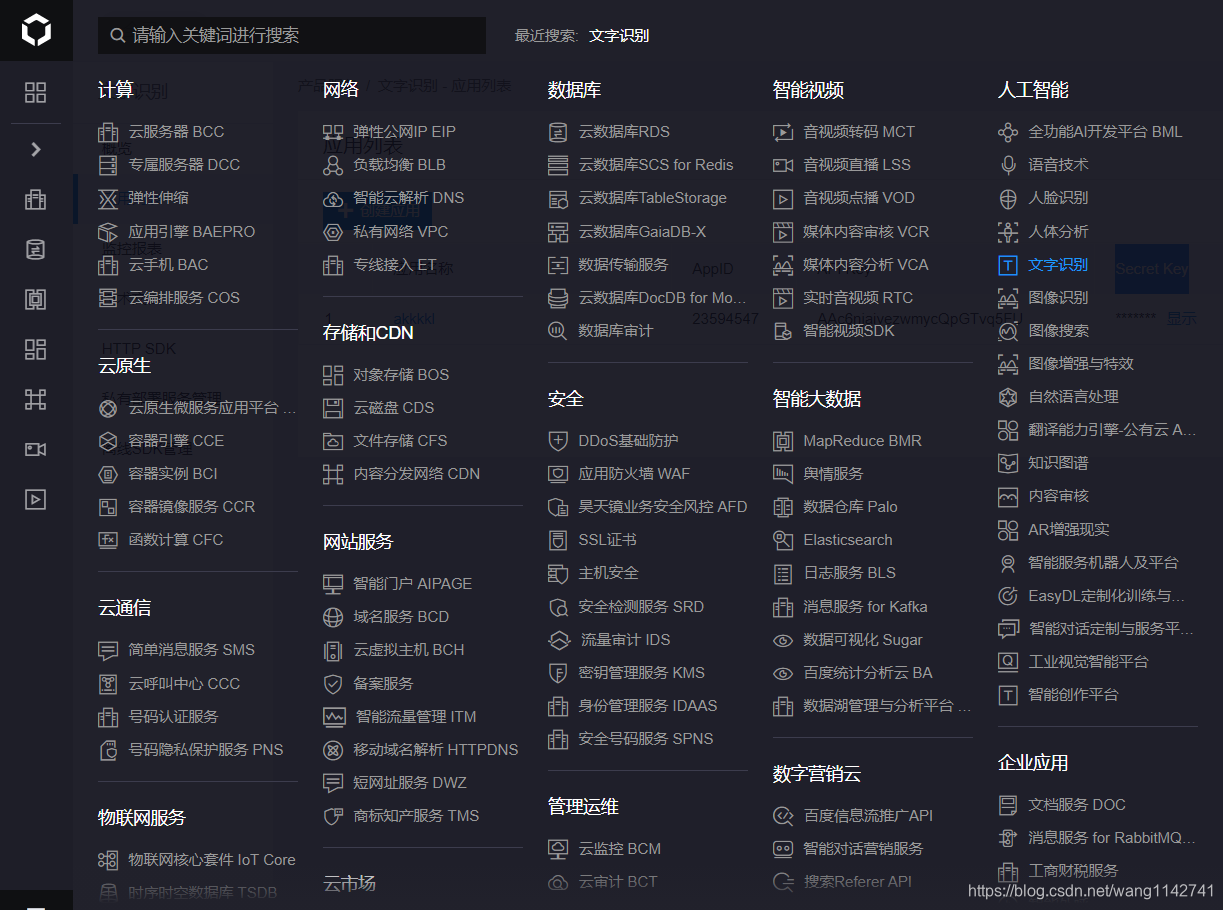Click the 音视频点播 VOD play icon
1223x910 pixels.
tap(784, 198)
